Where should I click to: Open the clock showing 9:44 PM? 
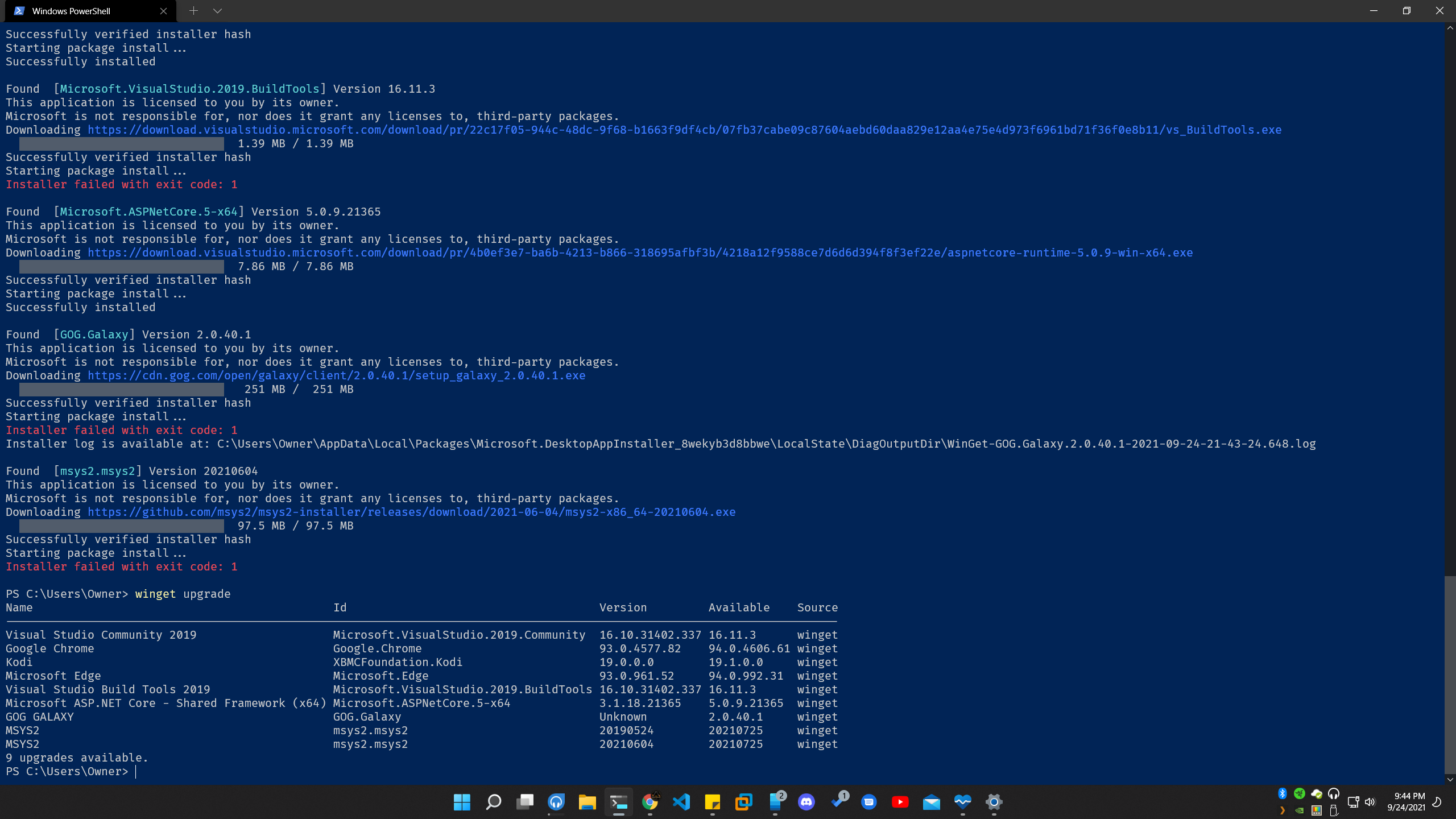1406,802
